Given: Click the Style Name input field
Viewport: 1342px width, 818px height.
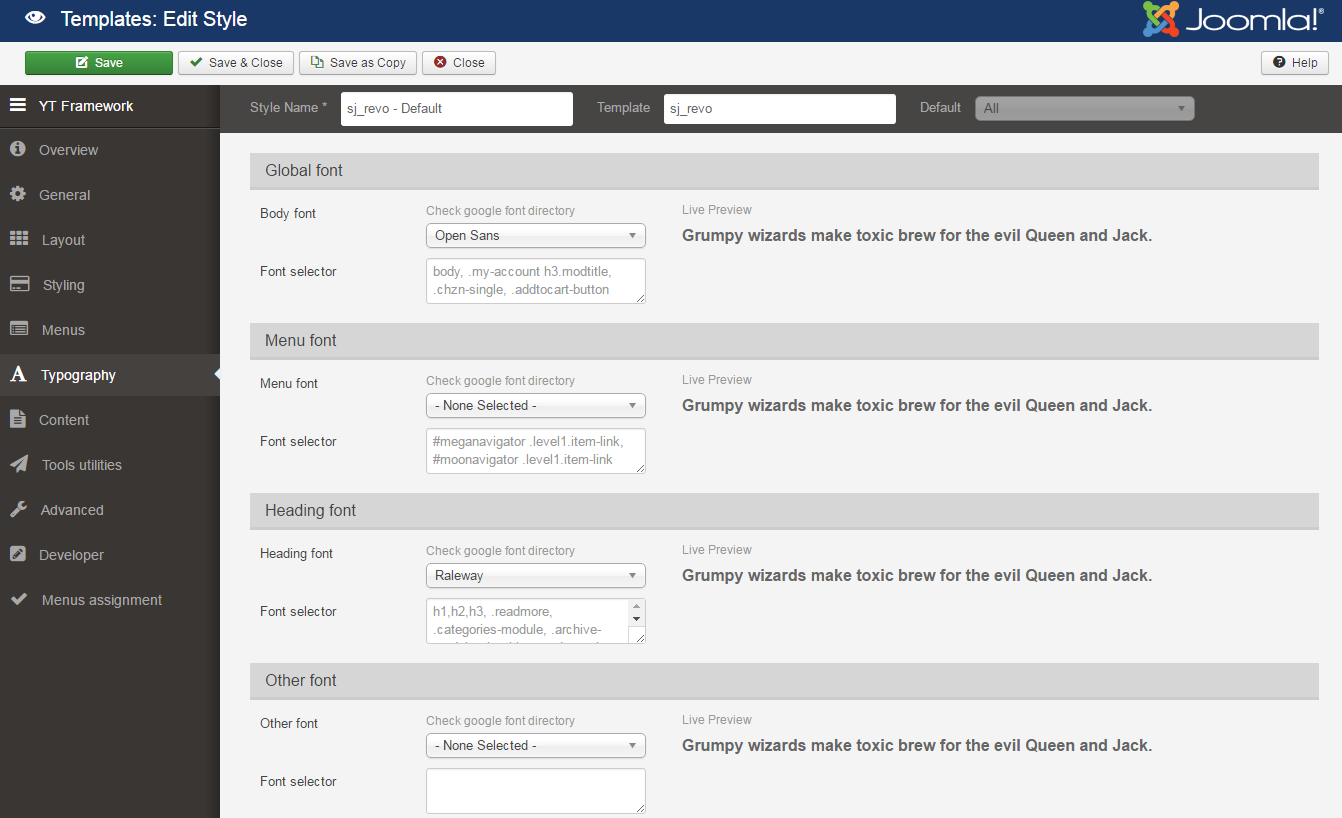Looking at the screenshot, I should [457, 109].
